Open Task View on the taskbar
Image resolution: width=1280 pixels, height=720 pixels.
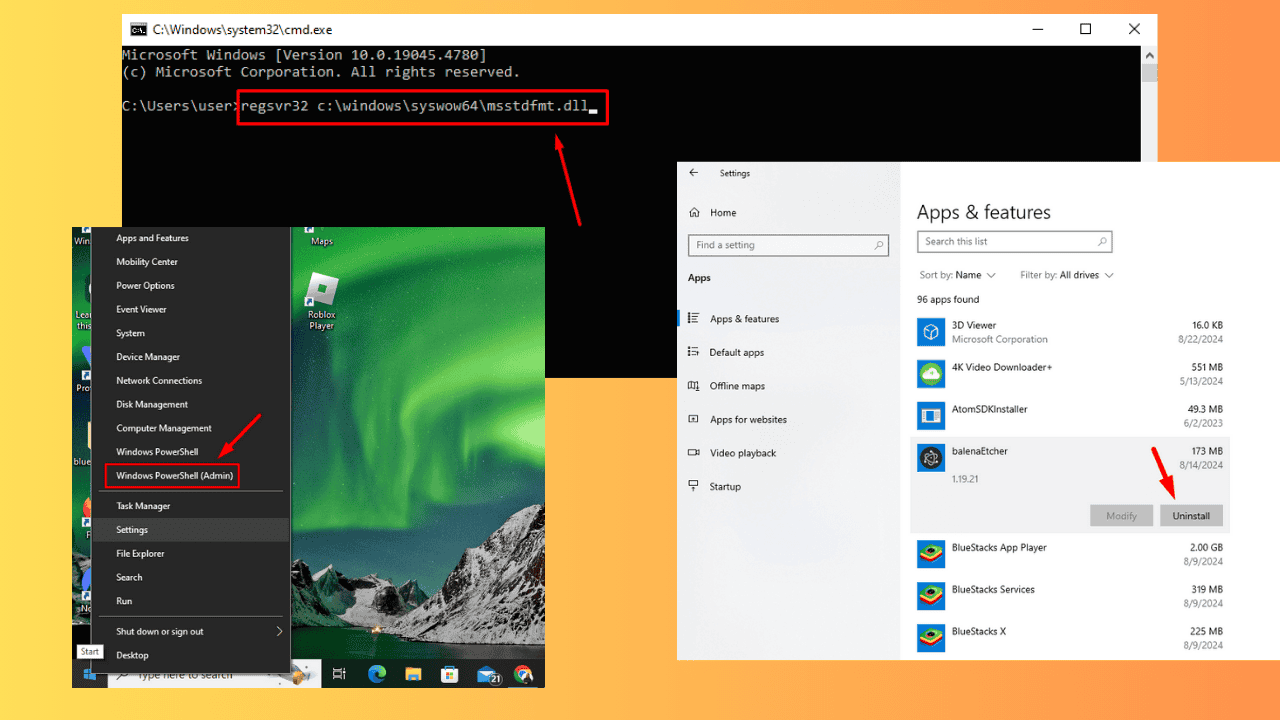339,674
